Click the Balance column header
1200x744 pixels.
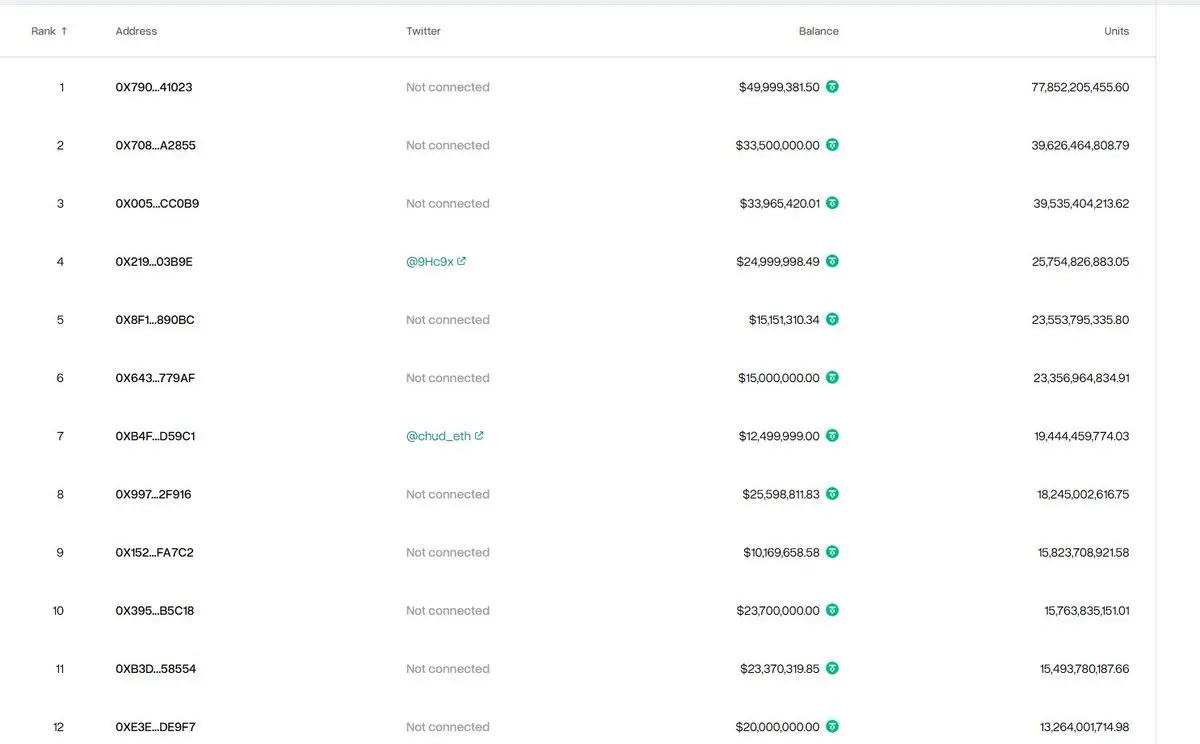pos(818,31)
